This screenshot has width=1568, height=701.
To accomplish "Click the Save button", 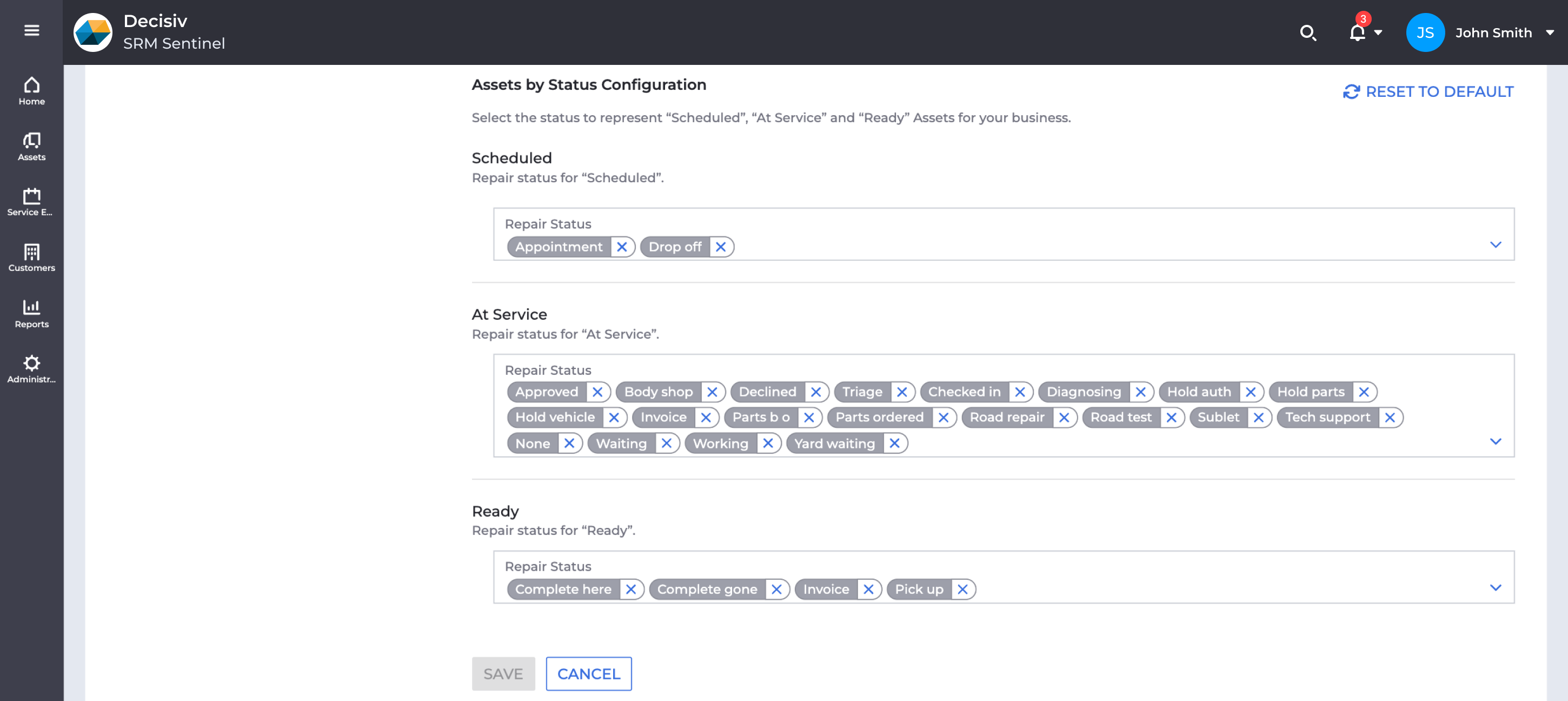I will click(503, 673).
